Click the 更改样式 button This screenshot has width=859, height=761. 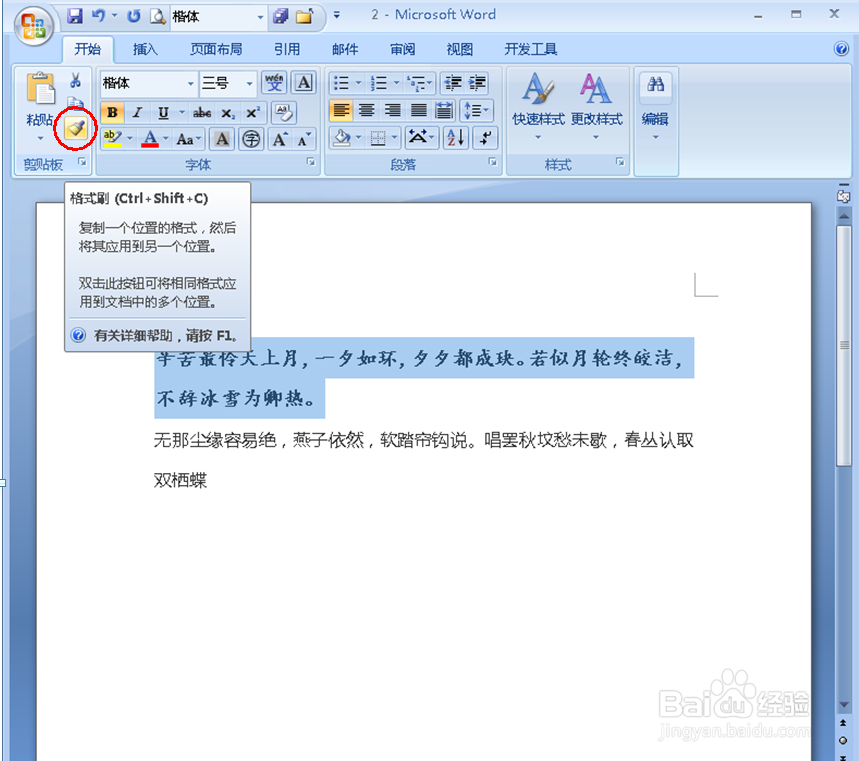coord(595,103)
